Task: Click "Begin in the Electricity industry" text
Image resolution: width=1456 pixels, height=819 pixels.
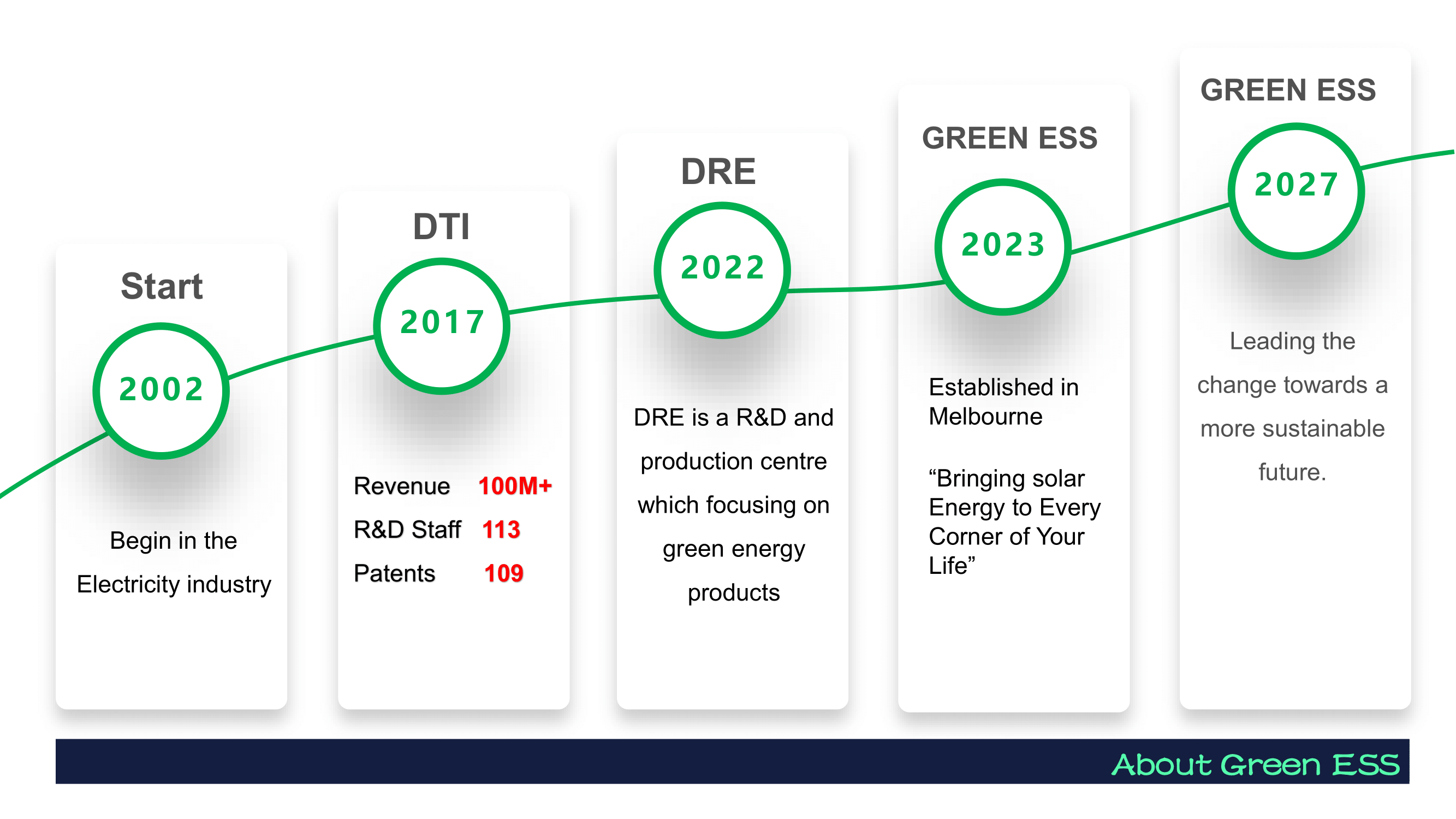Action: [174, 562]
